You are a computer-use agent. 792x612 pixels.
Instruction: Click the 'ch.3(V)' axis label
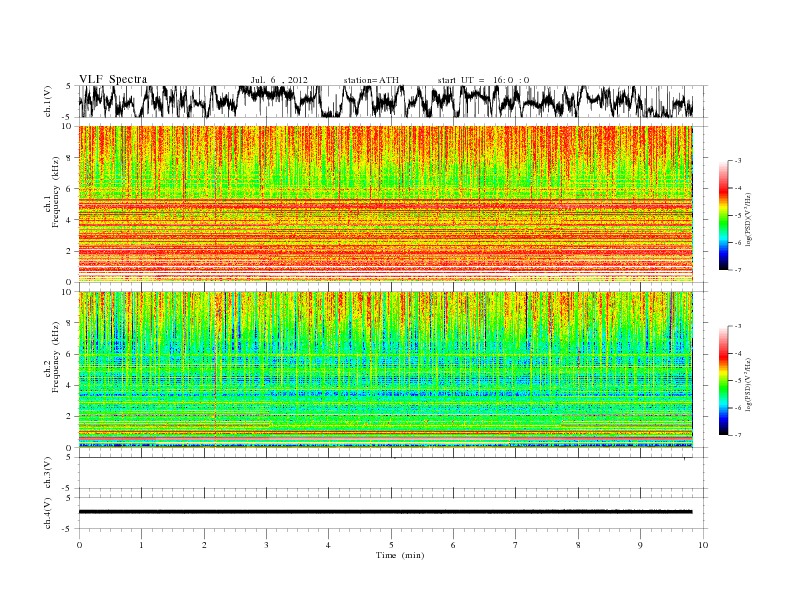click(48, 473)
